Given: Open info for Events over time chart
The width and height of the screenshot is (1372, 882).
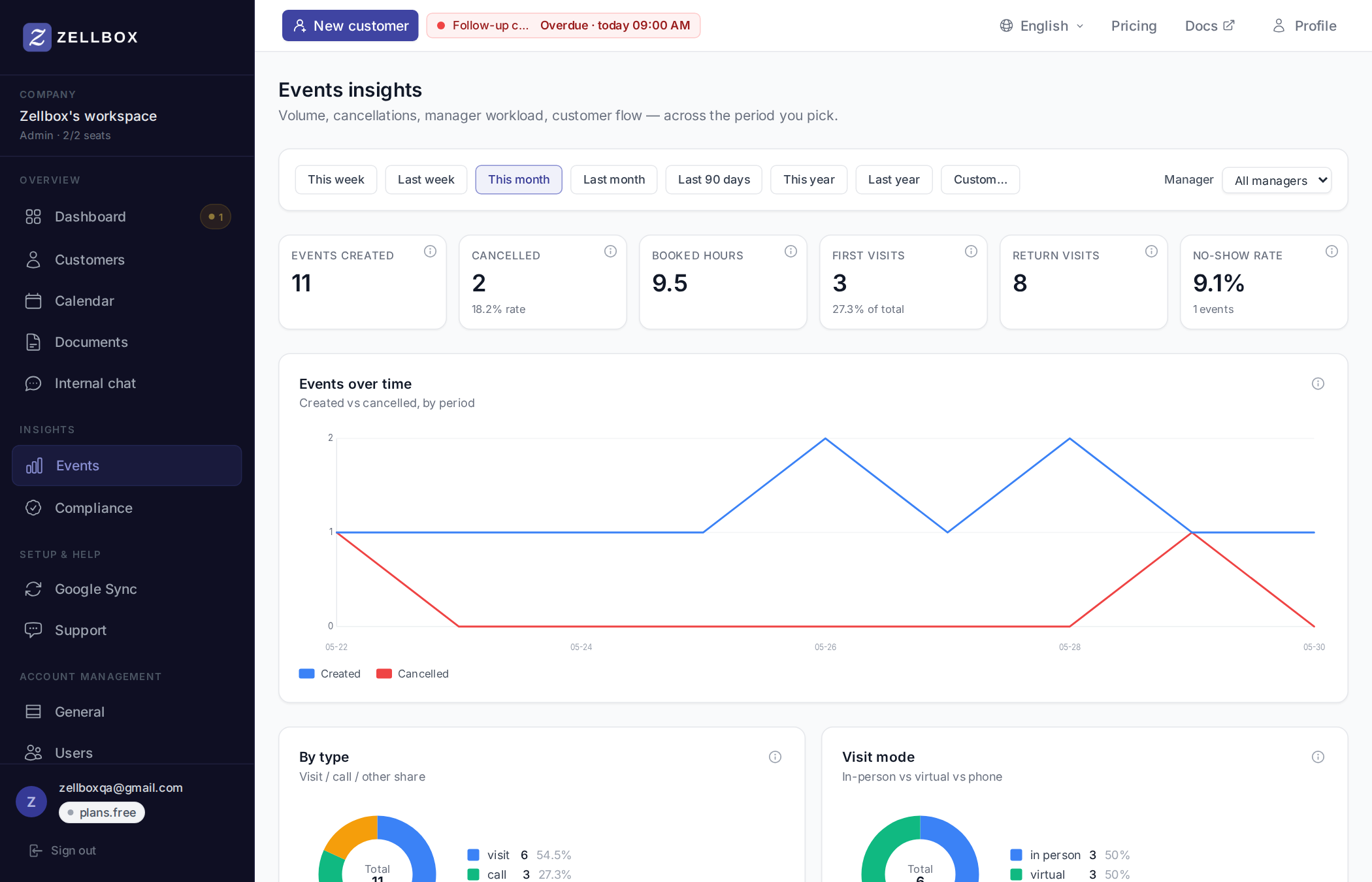Looking at the screenshot, I should point(1318,384).
